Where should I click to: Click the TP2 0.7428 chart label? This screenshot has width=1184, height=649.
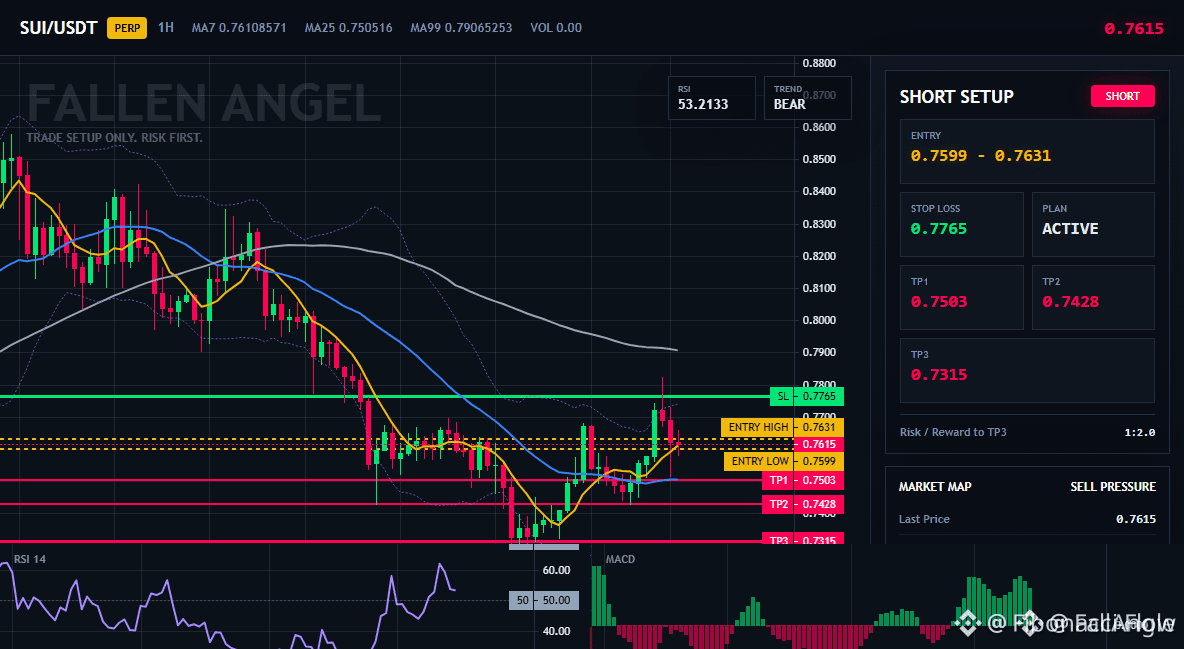[x=803, y=504]
